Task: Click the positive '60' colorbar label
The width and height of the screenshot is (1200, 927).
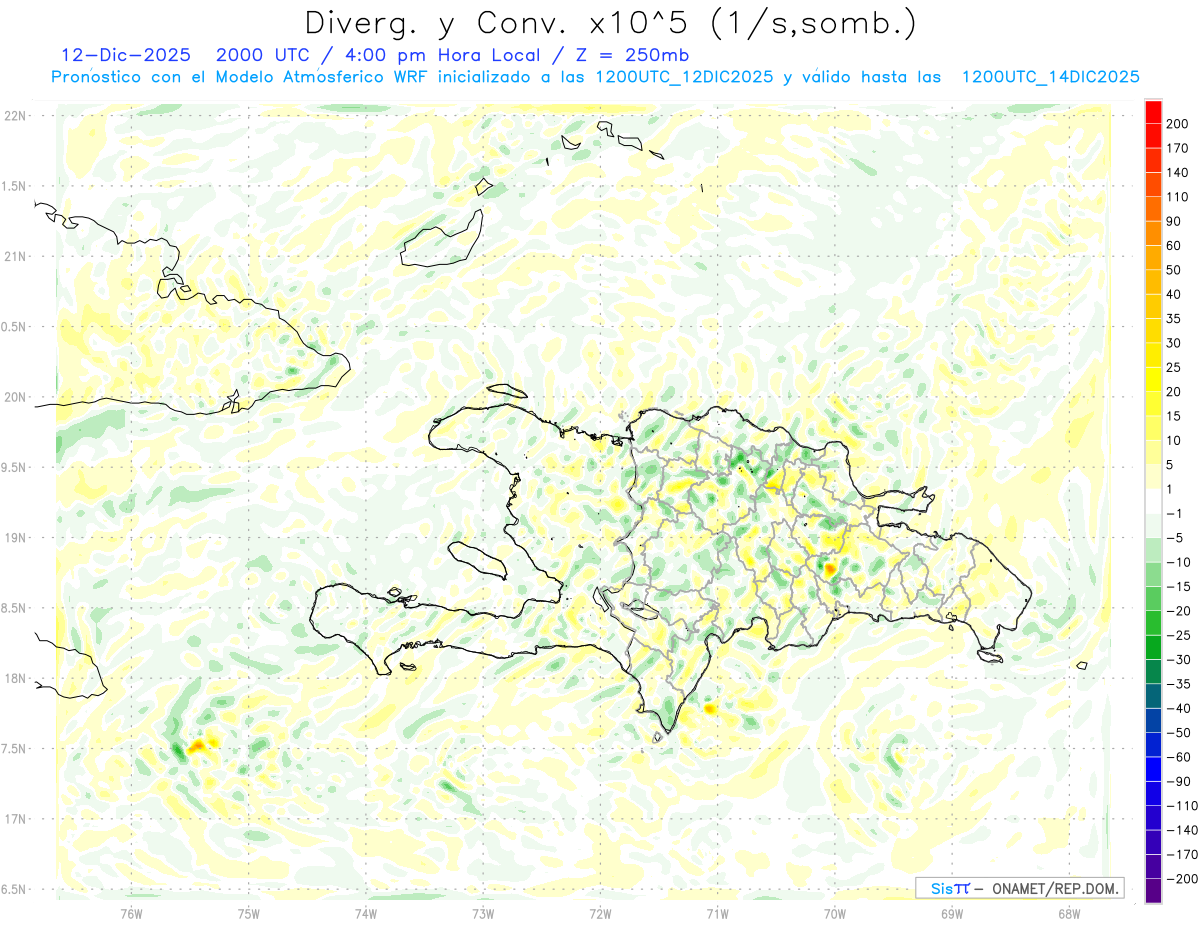Action: tap(1173, 246)
